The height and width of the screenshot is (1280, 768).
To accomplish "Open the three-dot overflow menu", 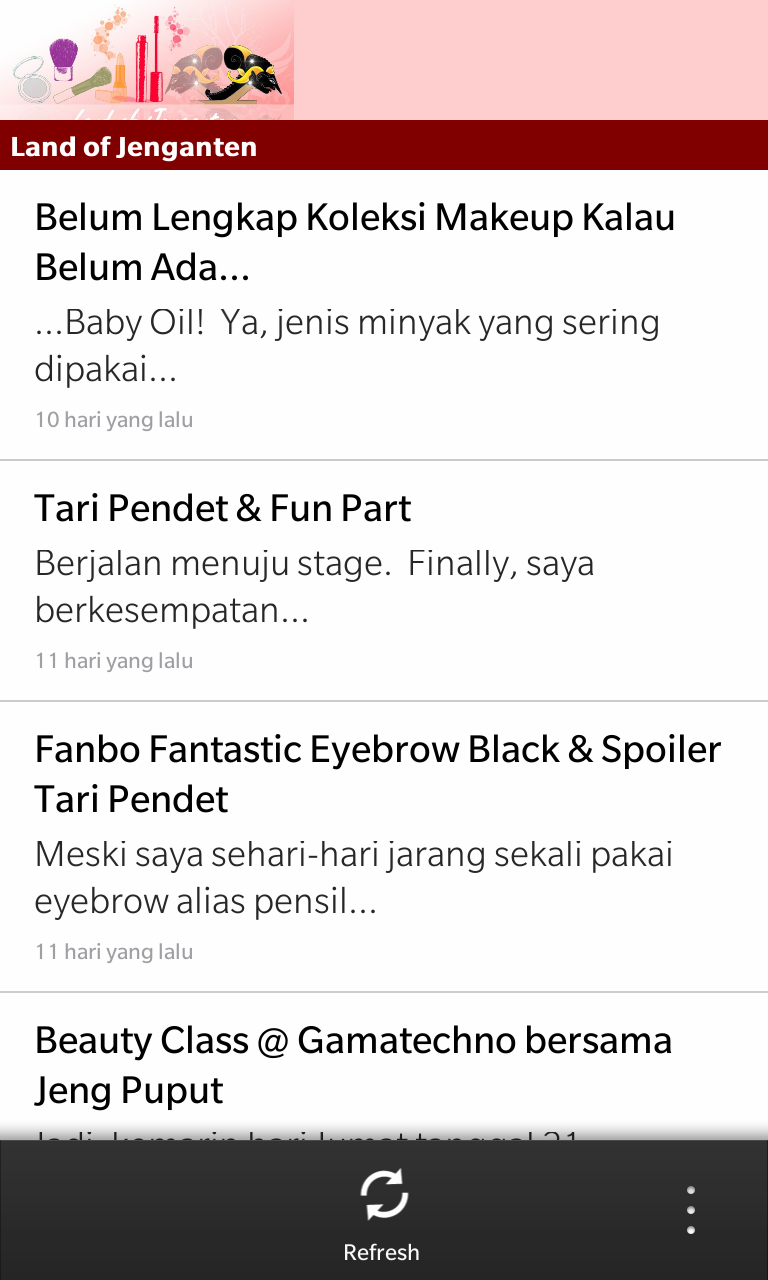I will (690, 1210).
